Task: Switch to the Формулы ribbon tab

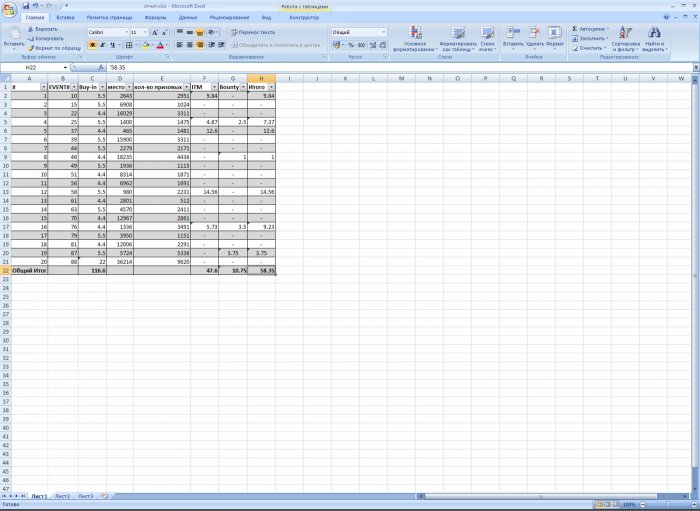Action: [x=155, y=17]
